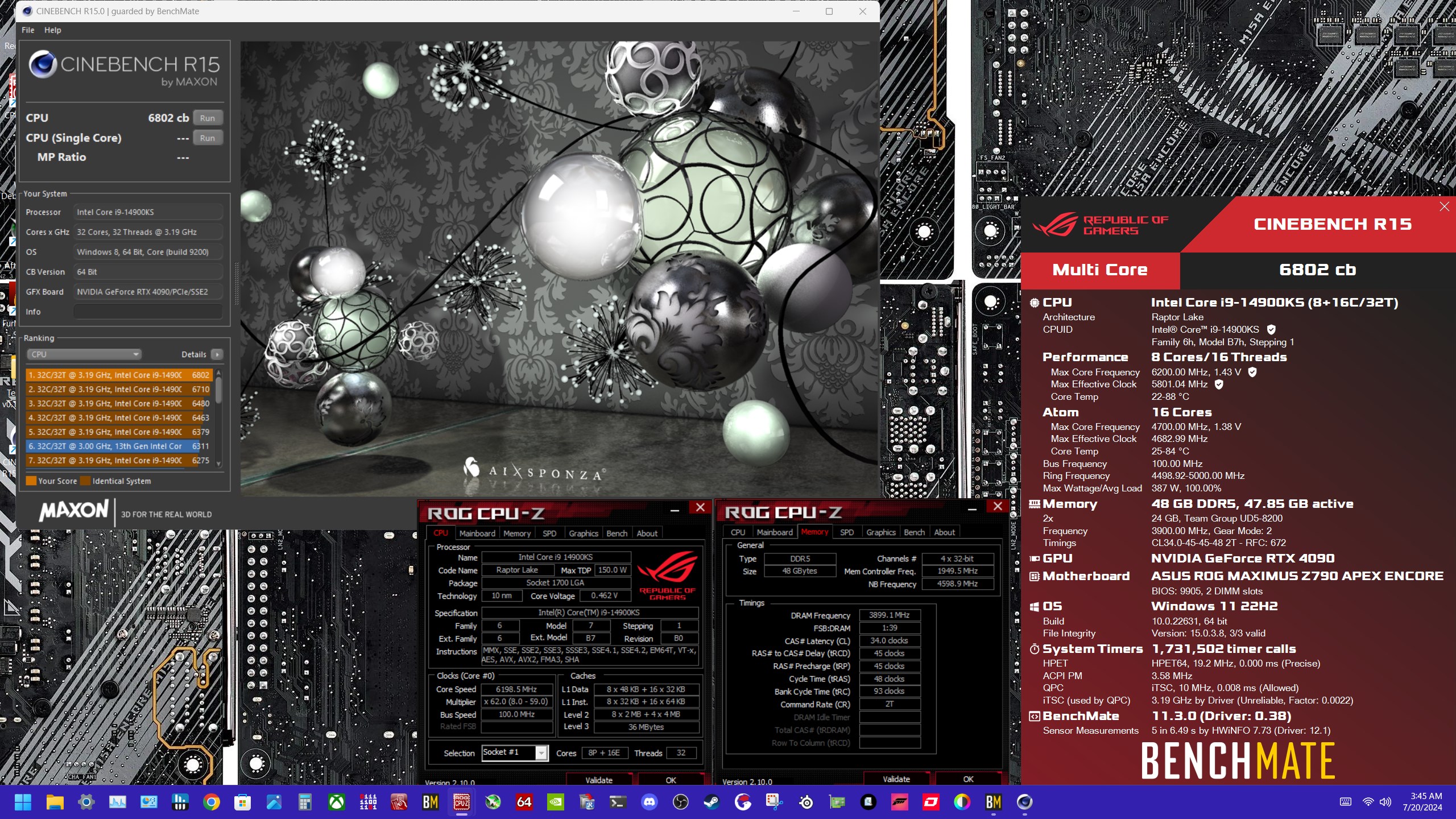Click the OS Windows icon in BenchMate panel

coord(1034,607)
